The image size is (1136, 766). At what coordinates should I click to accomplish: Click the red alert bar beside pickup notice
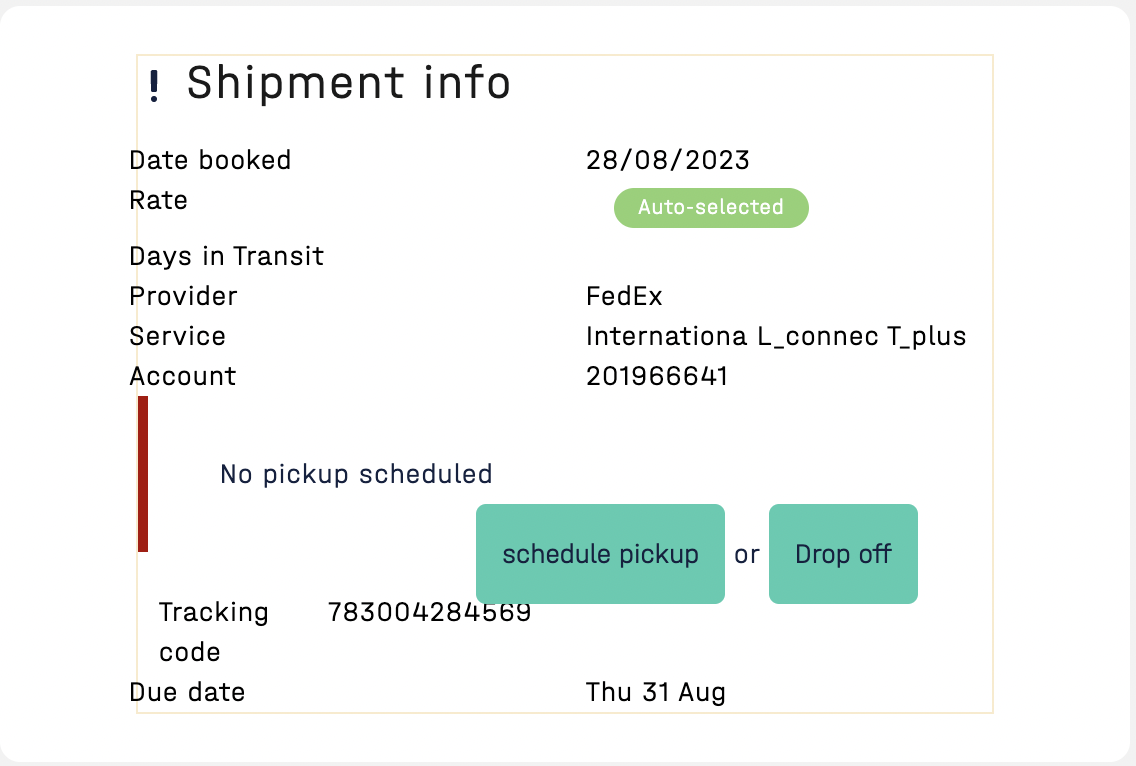(x=143, y=474)
